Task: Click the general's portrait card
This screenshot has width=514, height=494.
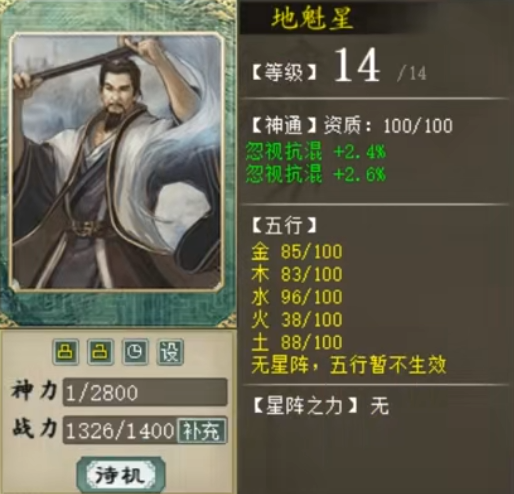Action: 117,161
